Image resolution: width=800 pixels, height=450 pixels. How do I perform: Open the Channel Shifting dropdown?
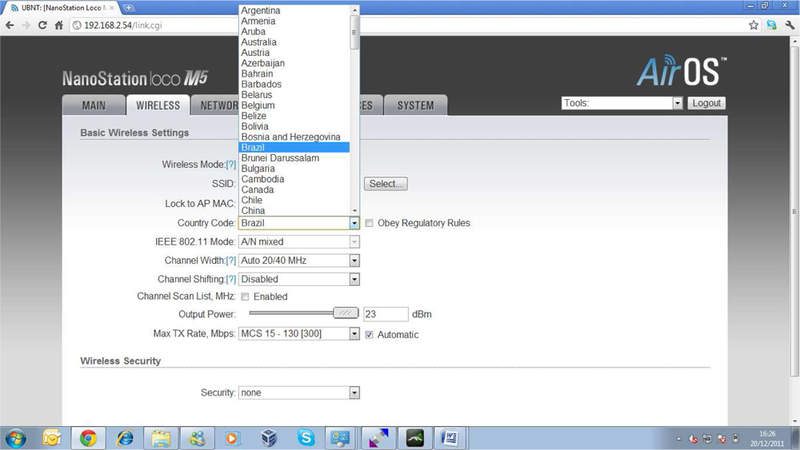click(x=299, y=280)
